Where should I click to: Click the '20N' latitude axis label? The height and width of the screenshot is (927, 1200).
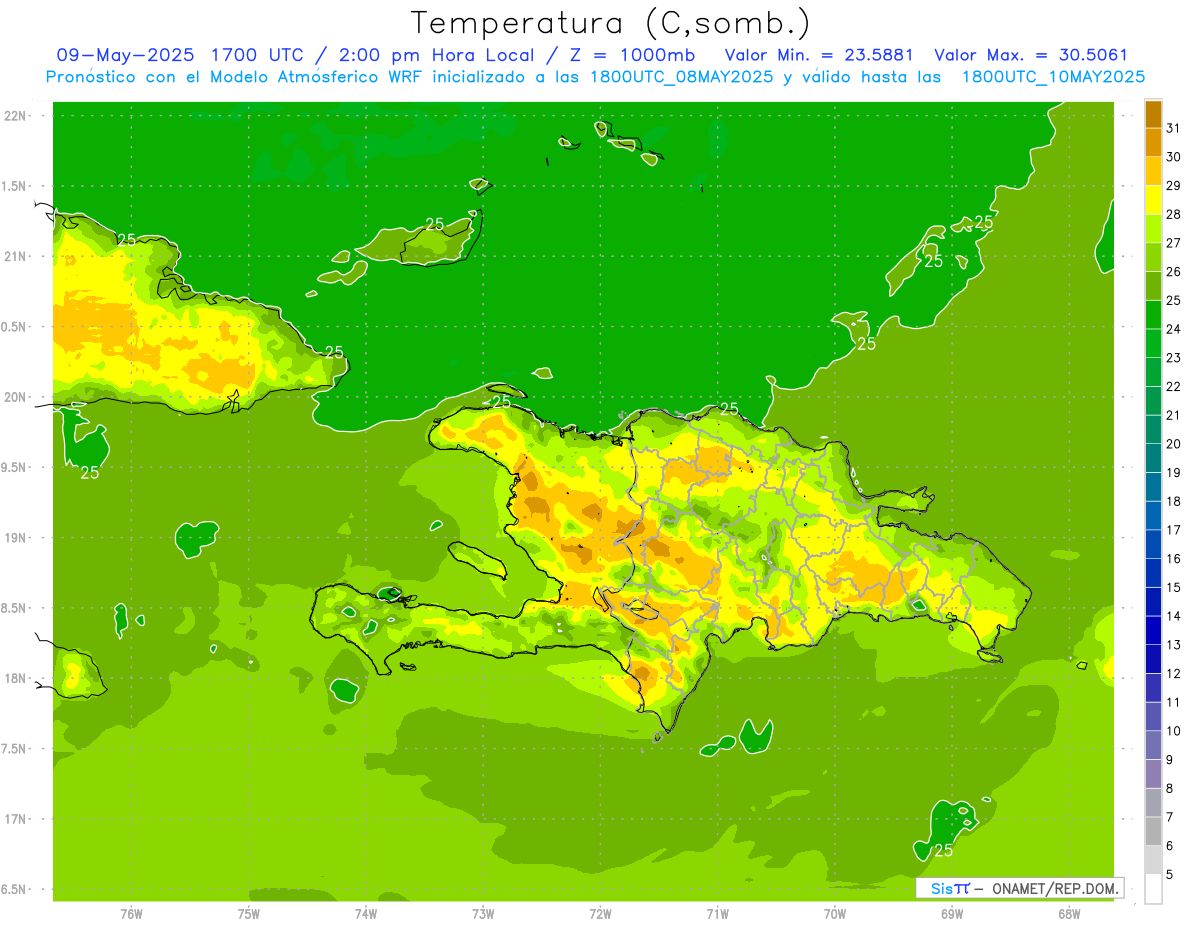click(x=16, y=398)
